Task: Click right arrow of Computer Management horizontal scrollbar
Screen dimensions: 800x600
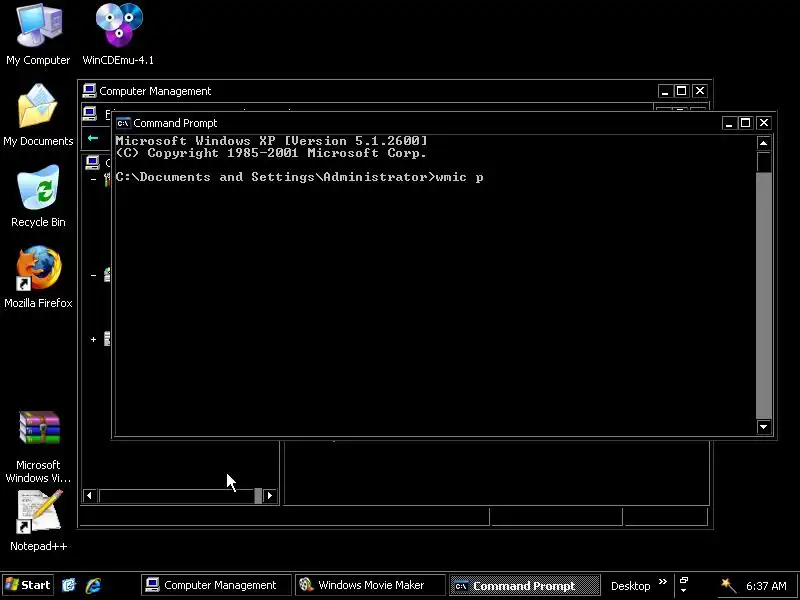Action: click(270, 495)
